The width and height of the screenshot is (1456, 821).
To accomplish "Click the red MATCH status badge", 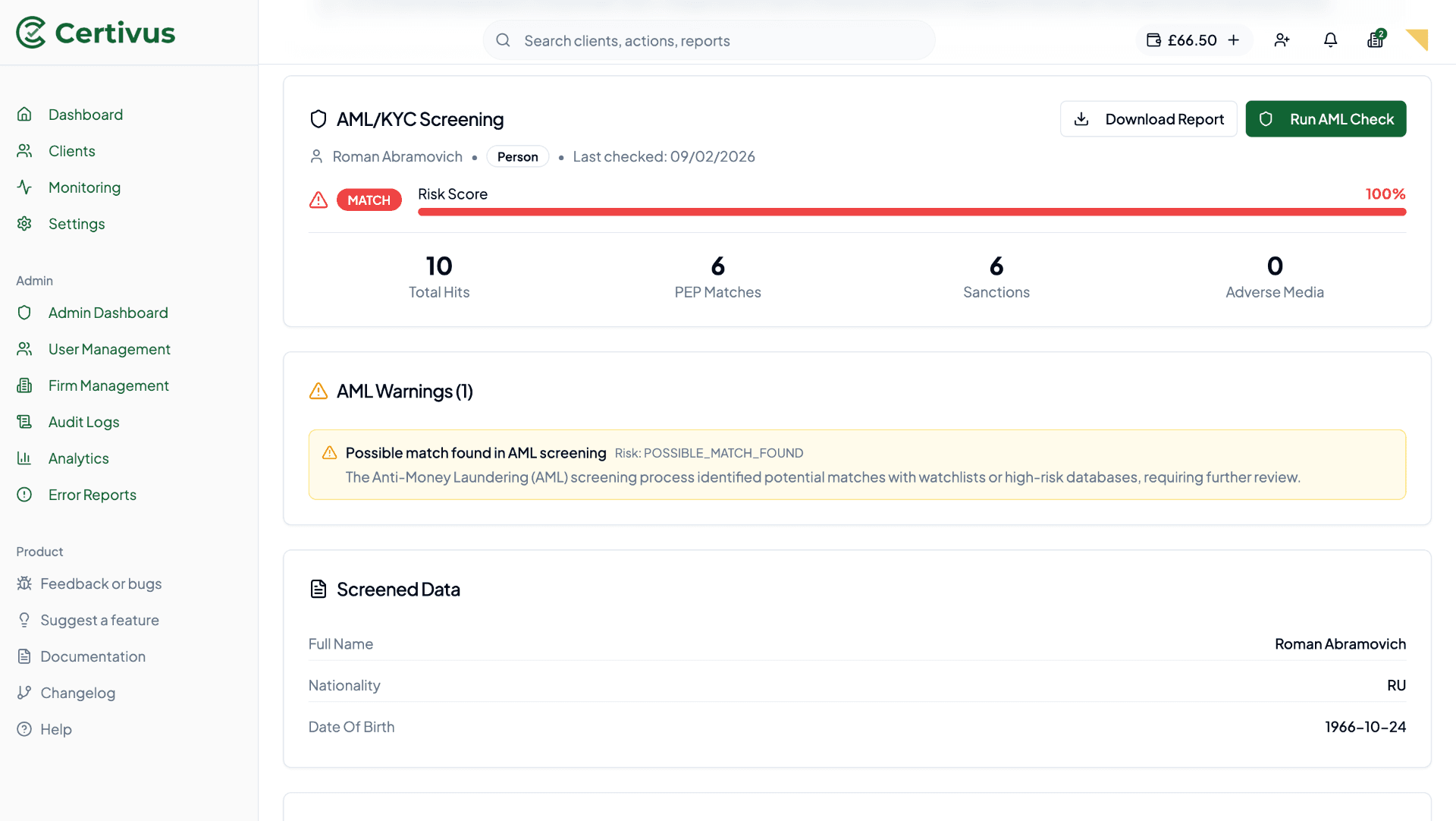I will [x=369, y=200].
